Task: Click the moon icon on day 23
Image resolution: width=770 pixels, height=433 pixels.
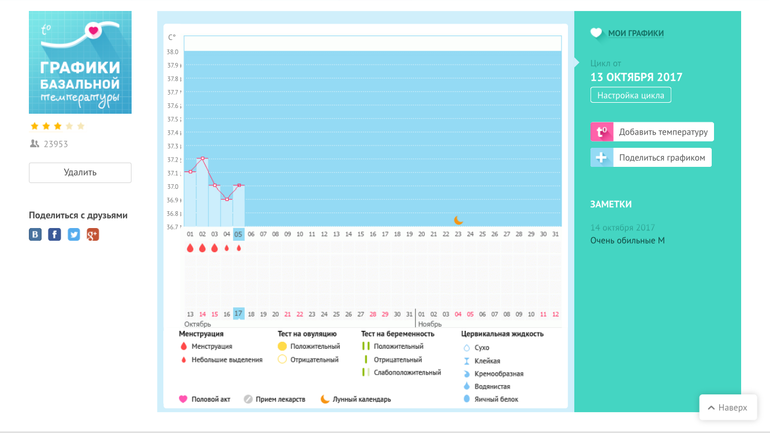Action: click(459, 221)
